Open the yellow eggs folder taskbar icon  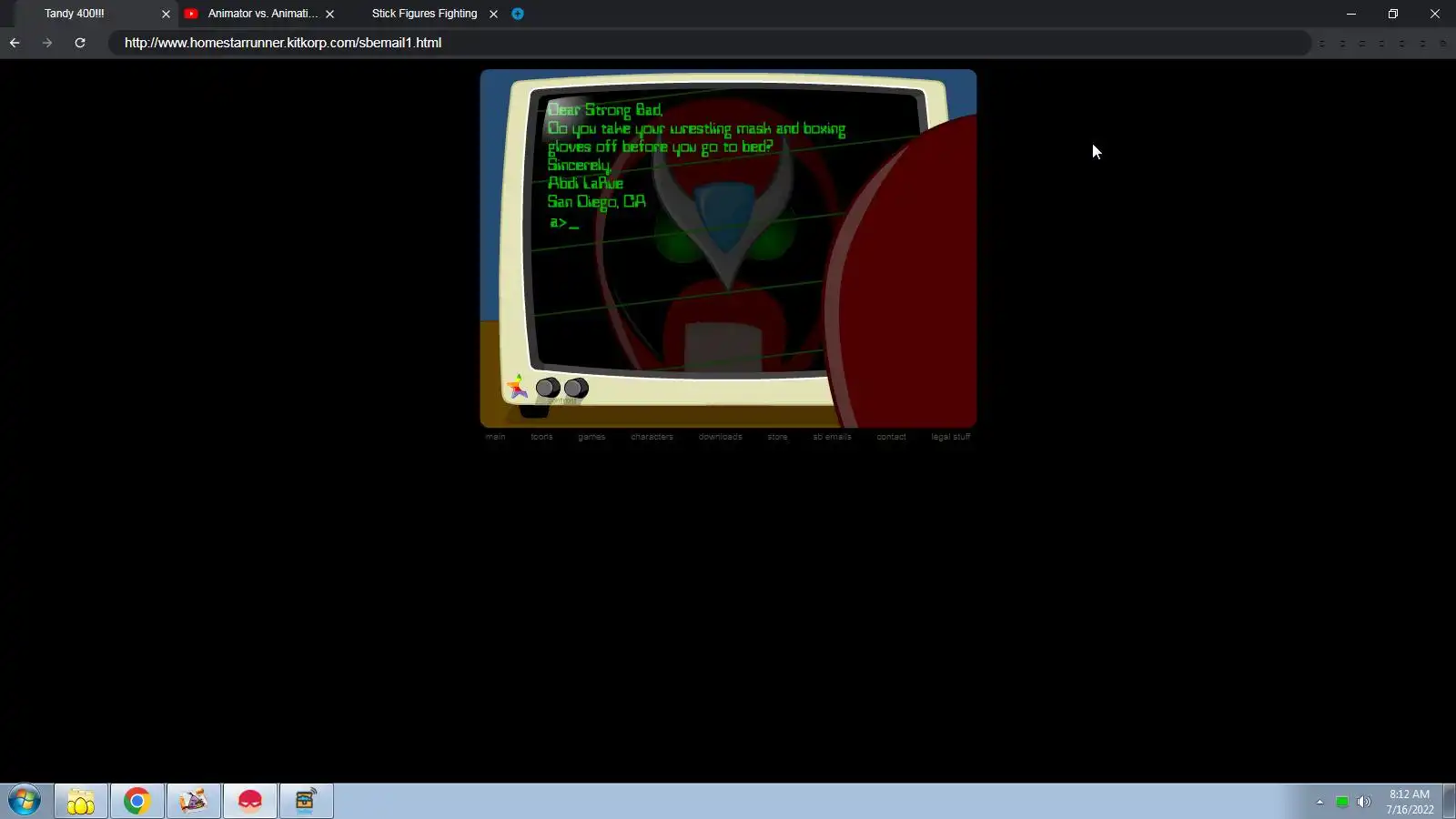(x=81, y=801)
